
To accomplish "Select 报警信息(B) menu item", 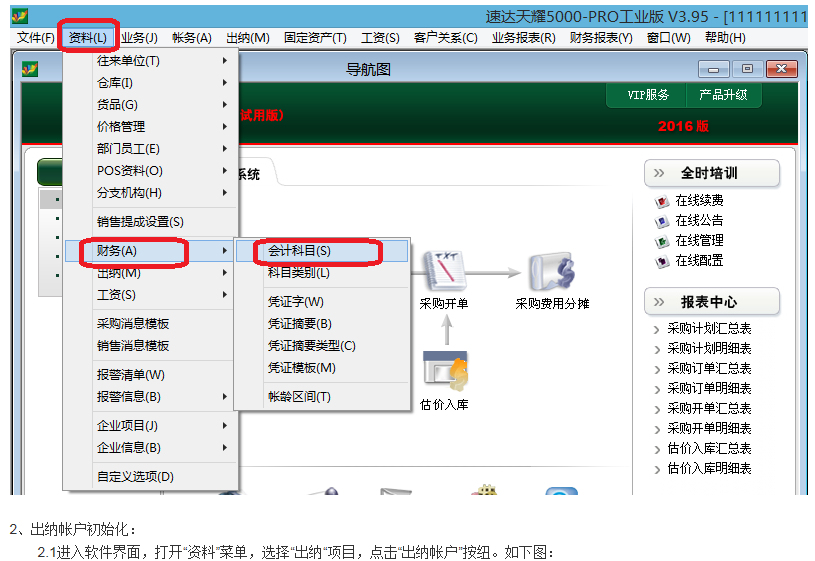I will coord(151,397).
